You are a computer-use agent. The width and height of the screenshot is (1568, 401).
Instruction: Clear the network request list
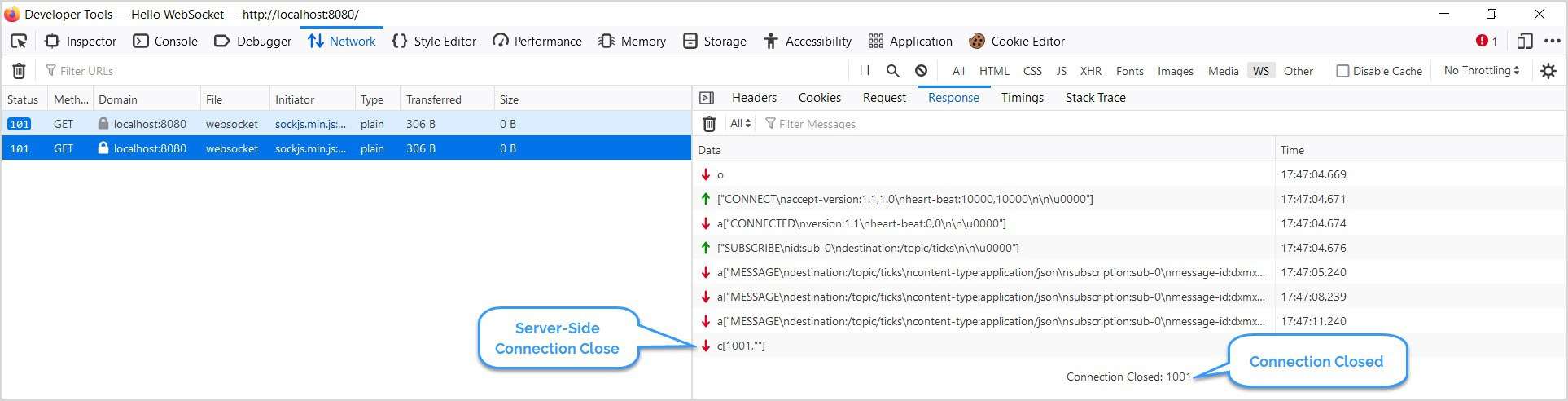[19, 71]
